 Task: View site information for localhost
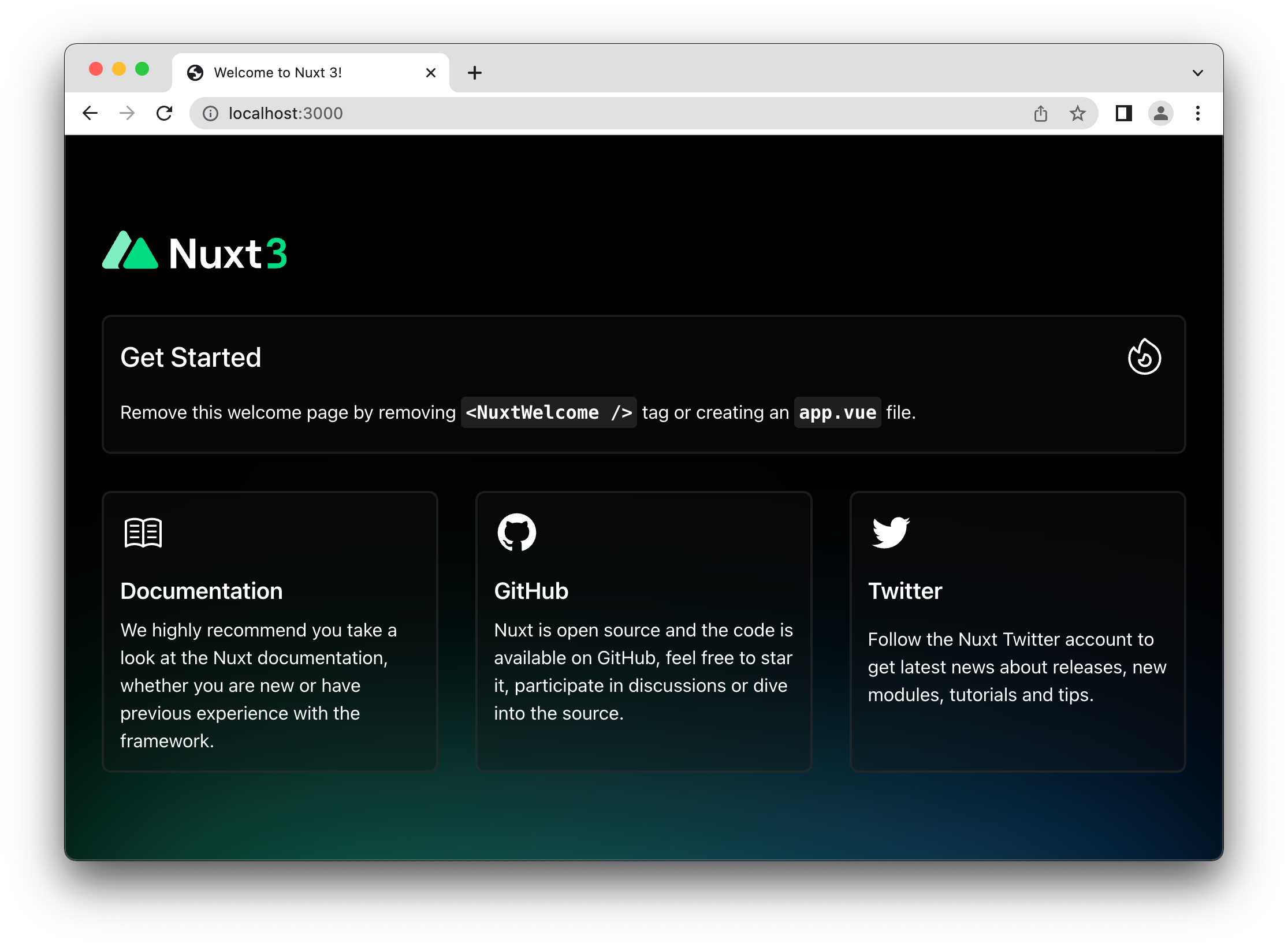point(210,114)
